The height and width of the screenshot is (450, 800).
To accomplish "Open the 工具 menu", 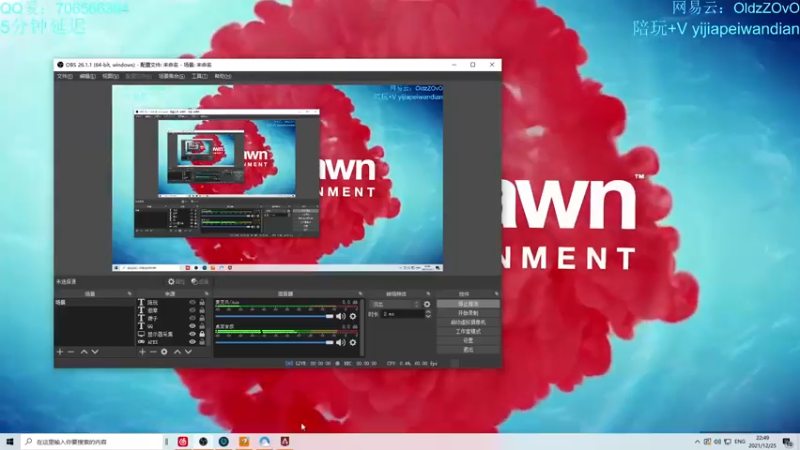I will (x=199, y=76).
